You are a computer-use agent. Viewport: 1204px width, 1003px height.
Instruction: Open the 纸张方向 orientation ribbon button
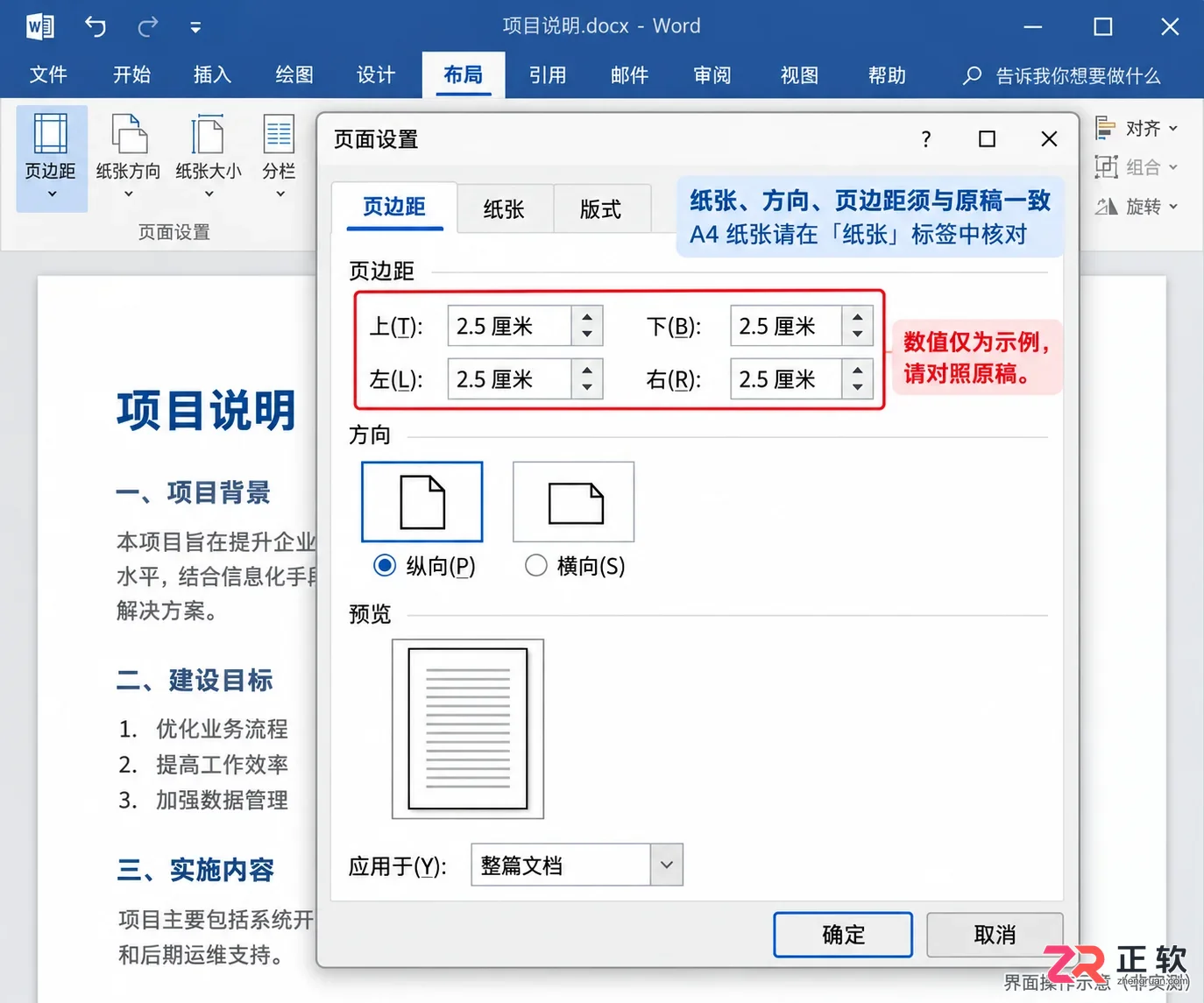coord(128,158)
